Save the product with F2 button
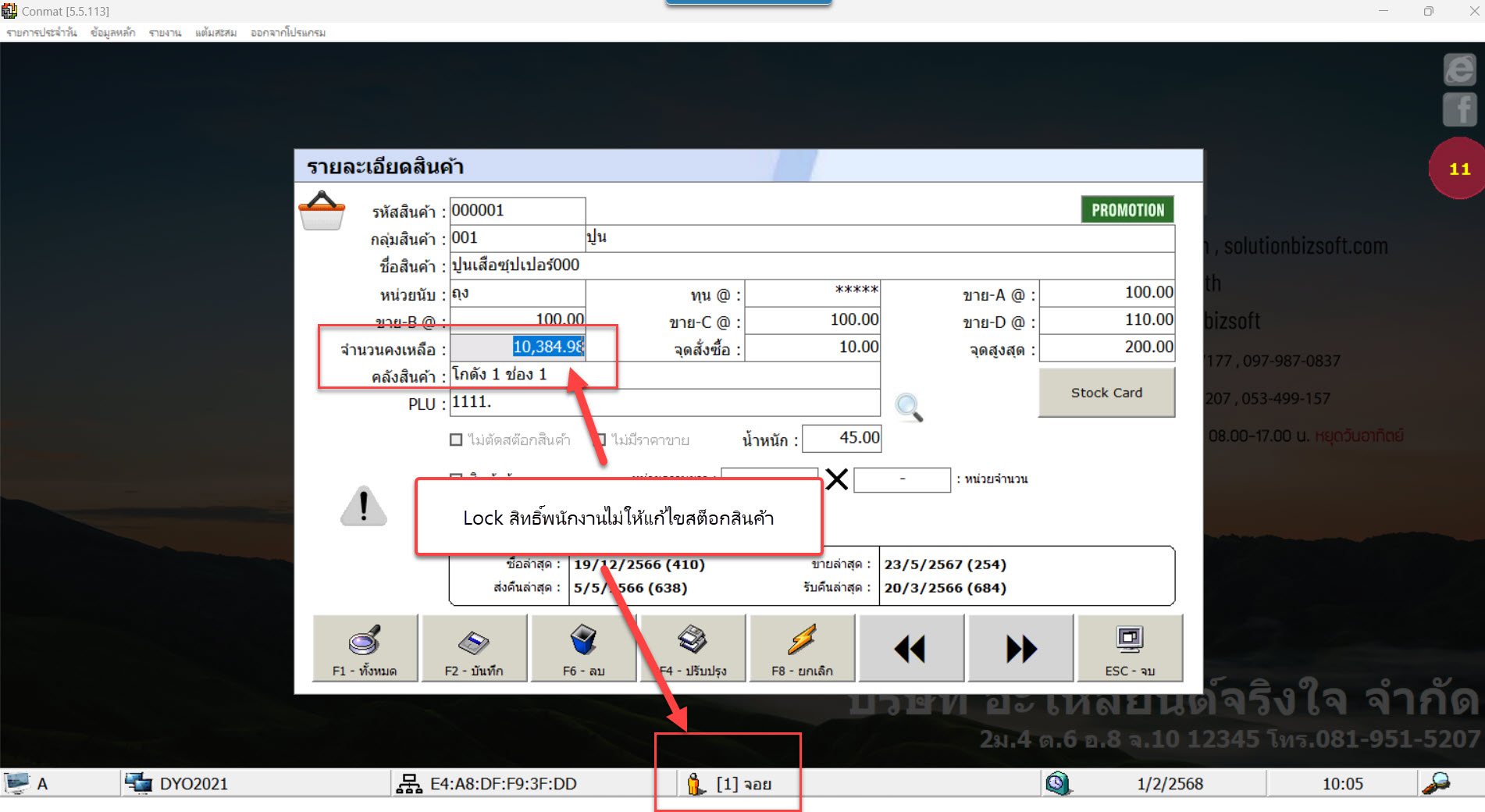 coord(474,648)
